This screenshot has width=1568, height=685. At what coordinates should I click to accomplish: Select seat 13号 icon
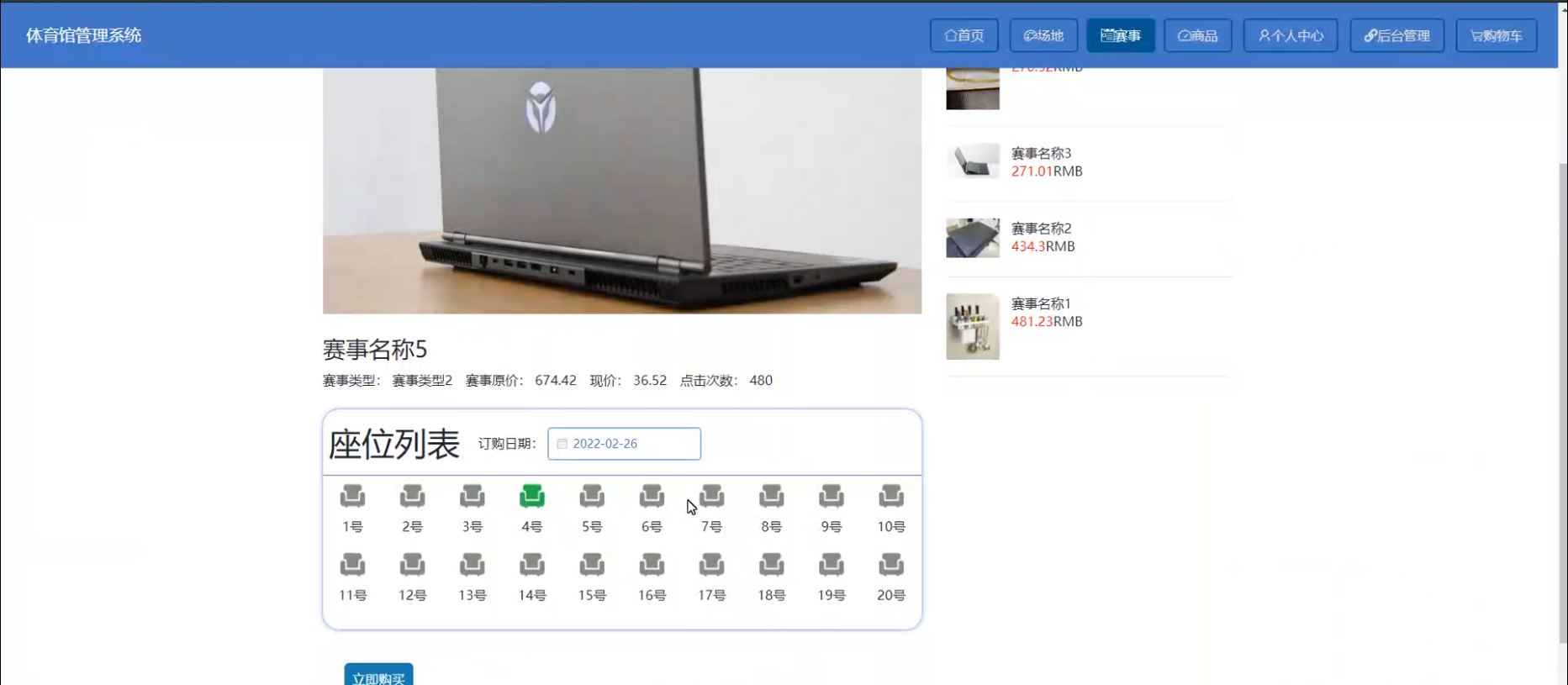473,564
